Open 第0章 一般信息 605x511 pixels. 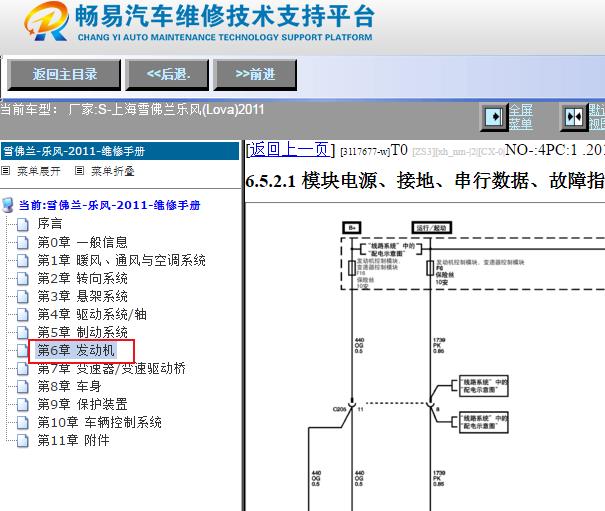83,242
